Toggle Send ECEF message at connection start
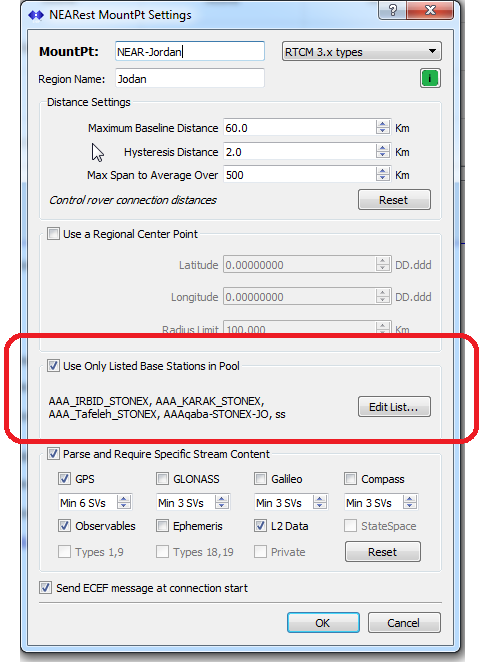 point(46,588)
